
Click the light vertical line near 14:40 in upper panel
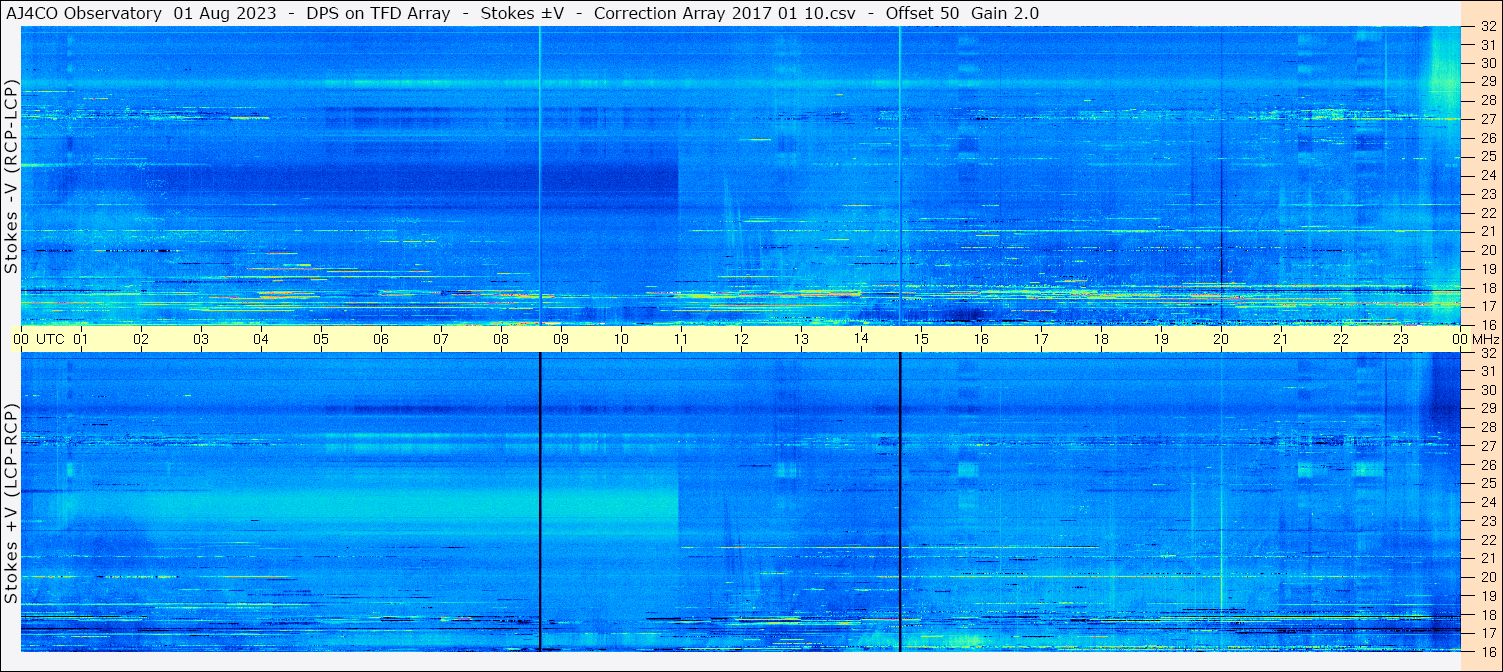900,175
